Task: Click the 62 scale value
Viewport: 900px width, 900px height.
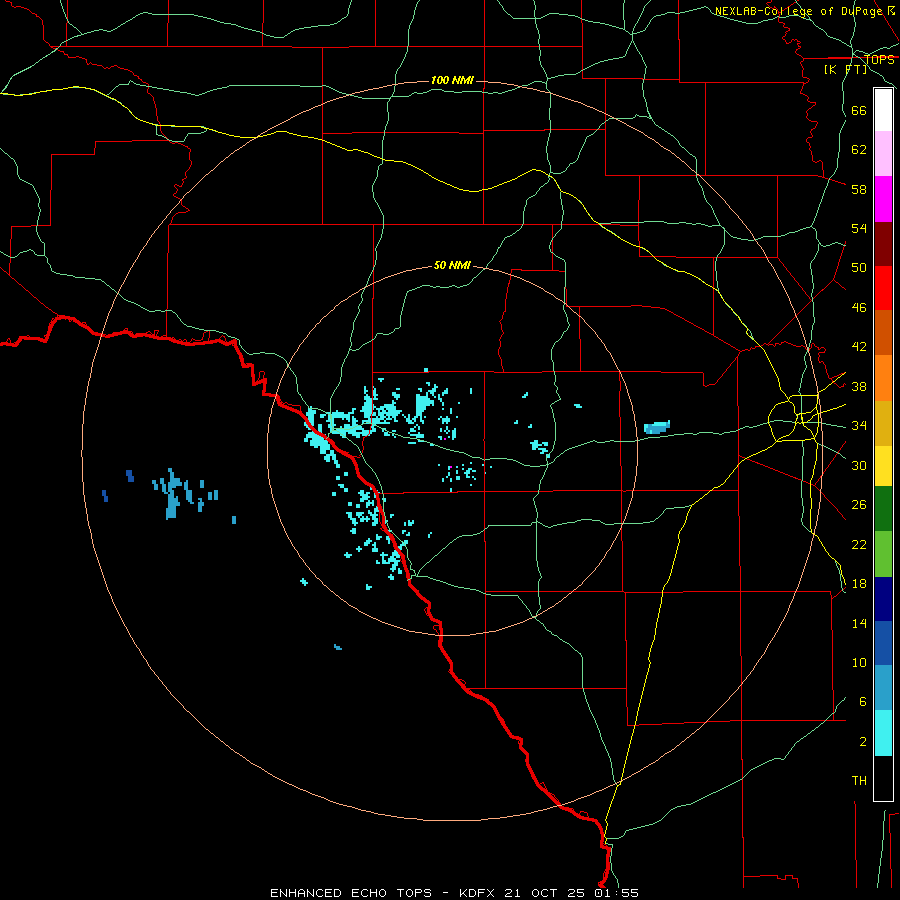Action: [859, 150]
